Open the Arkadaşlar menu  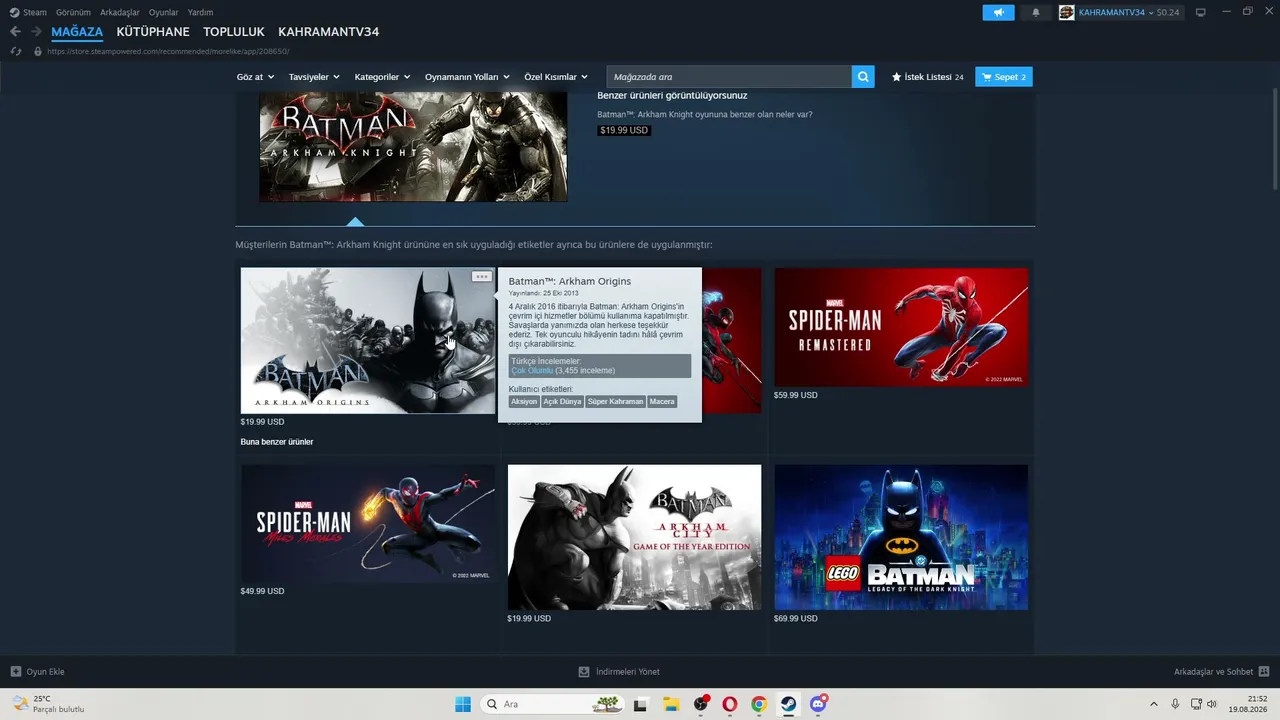click(x=120, y=12)
